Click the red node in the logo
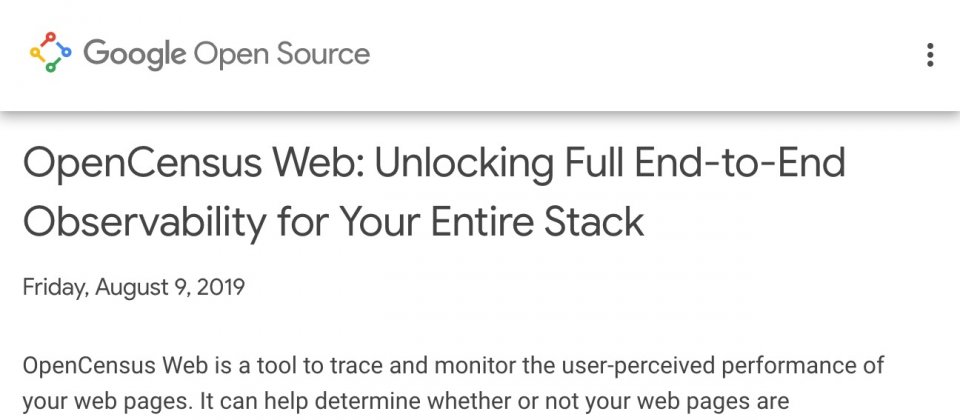Screen dimensions: 960x420 (x=50, y=37)
